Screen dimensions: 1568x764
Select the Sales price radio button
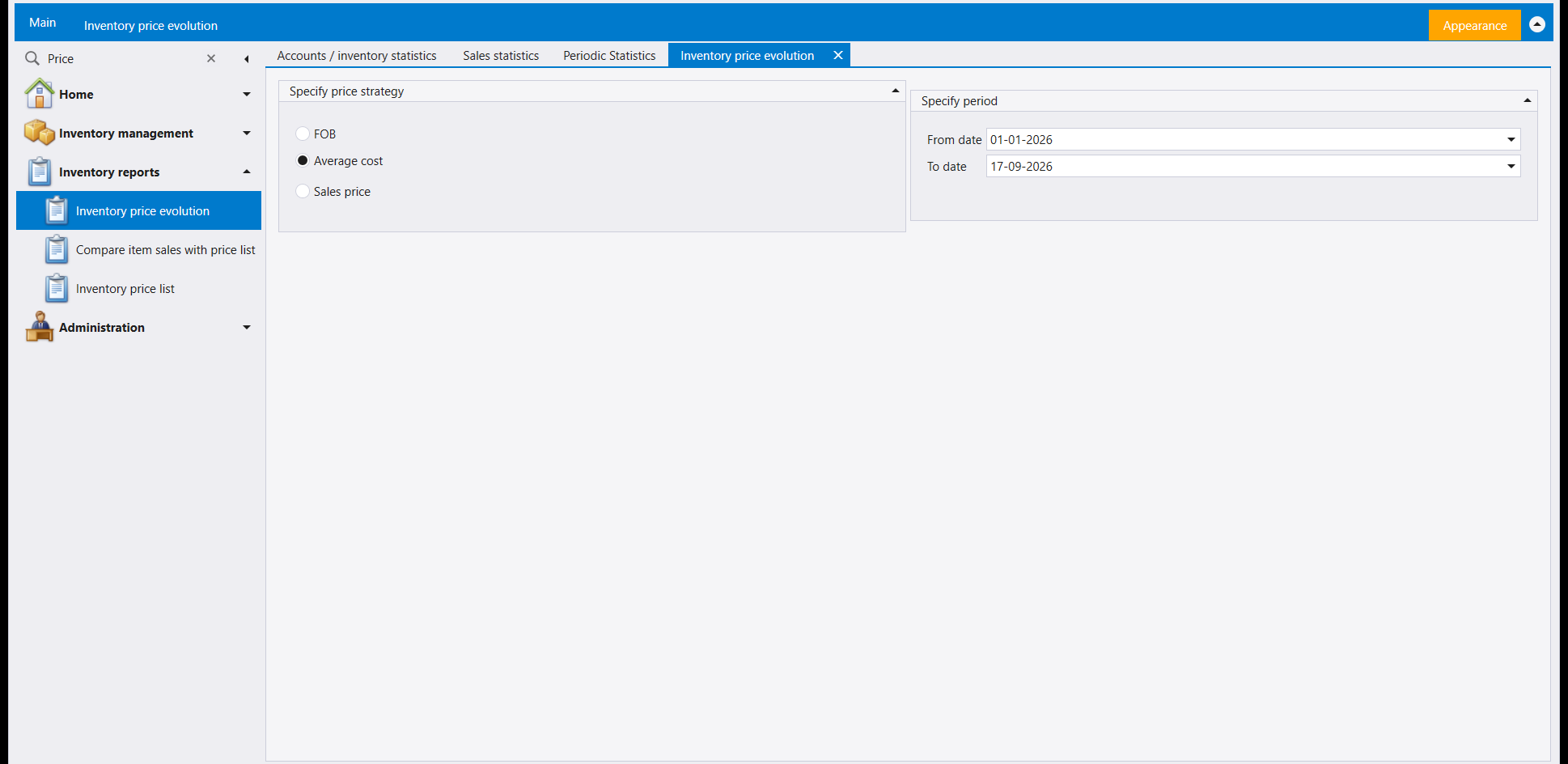tap(303, 191)
